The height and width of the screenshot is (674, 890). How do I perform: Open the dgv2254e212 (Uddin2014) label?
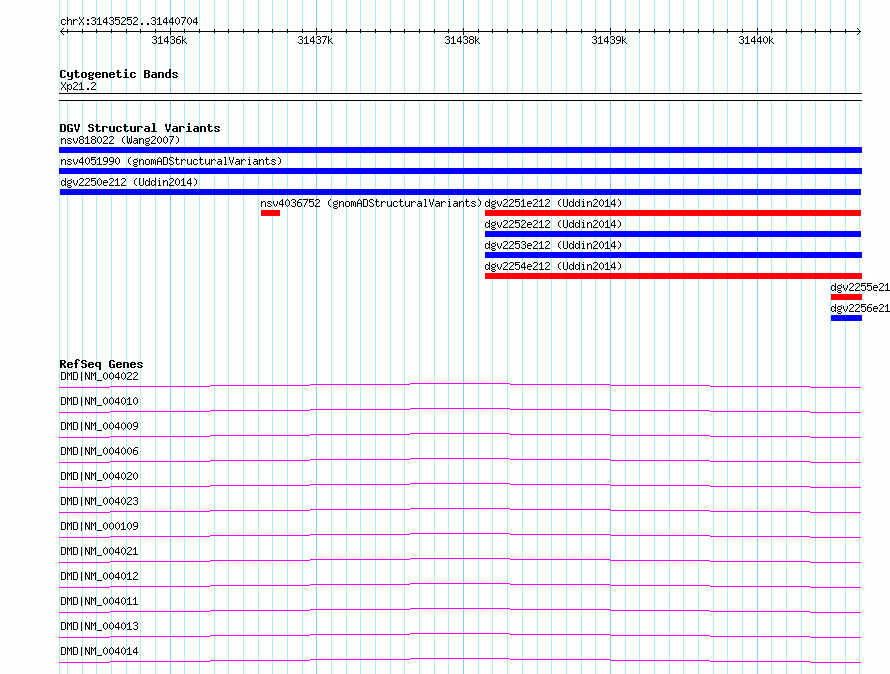553,266
